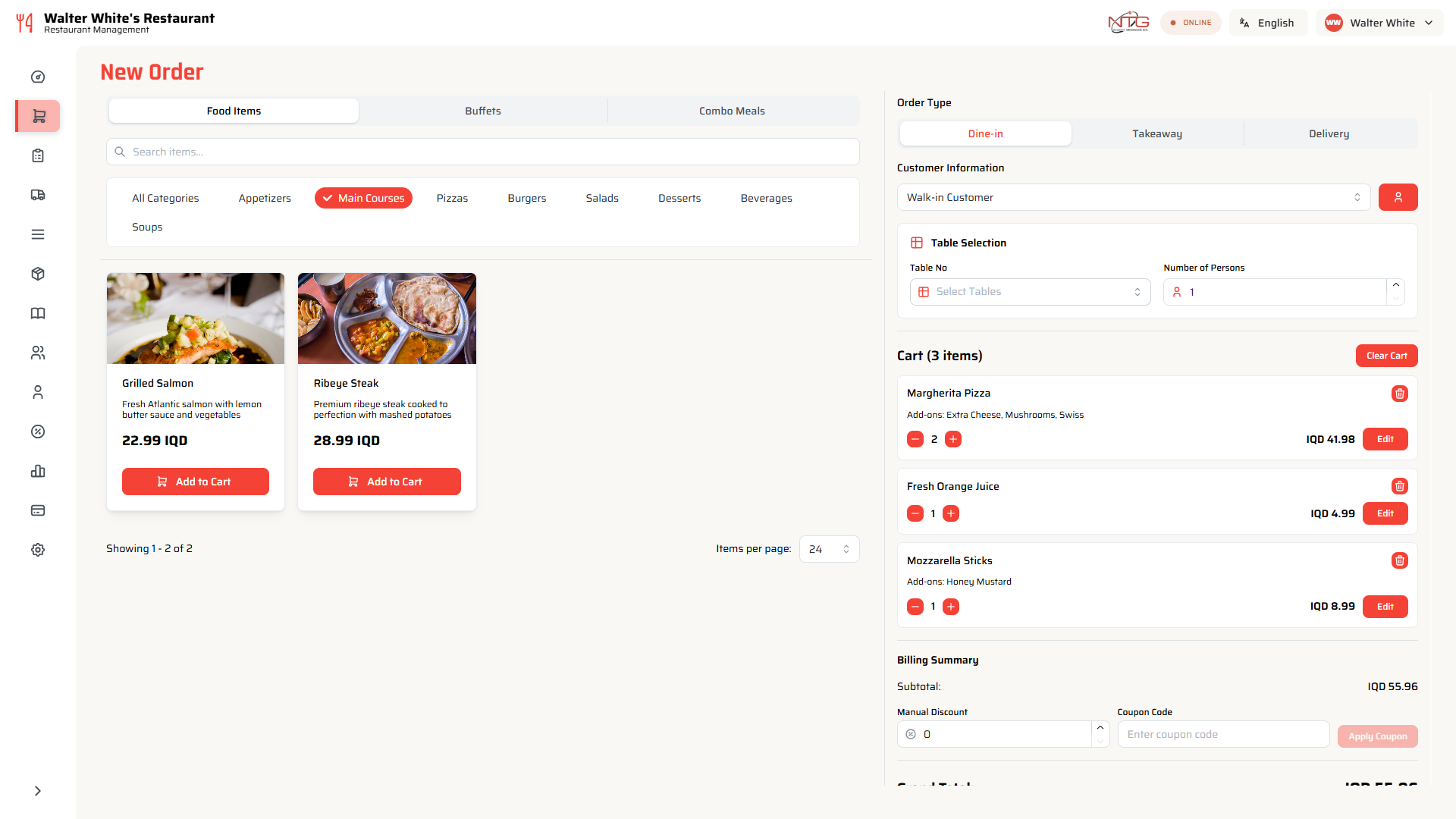Viewport: 1456px width, 819px height.
Task: Click the NTG logo in header
Action: [1128, 23]
